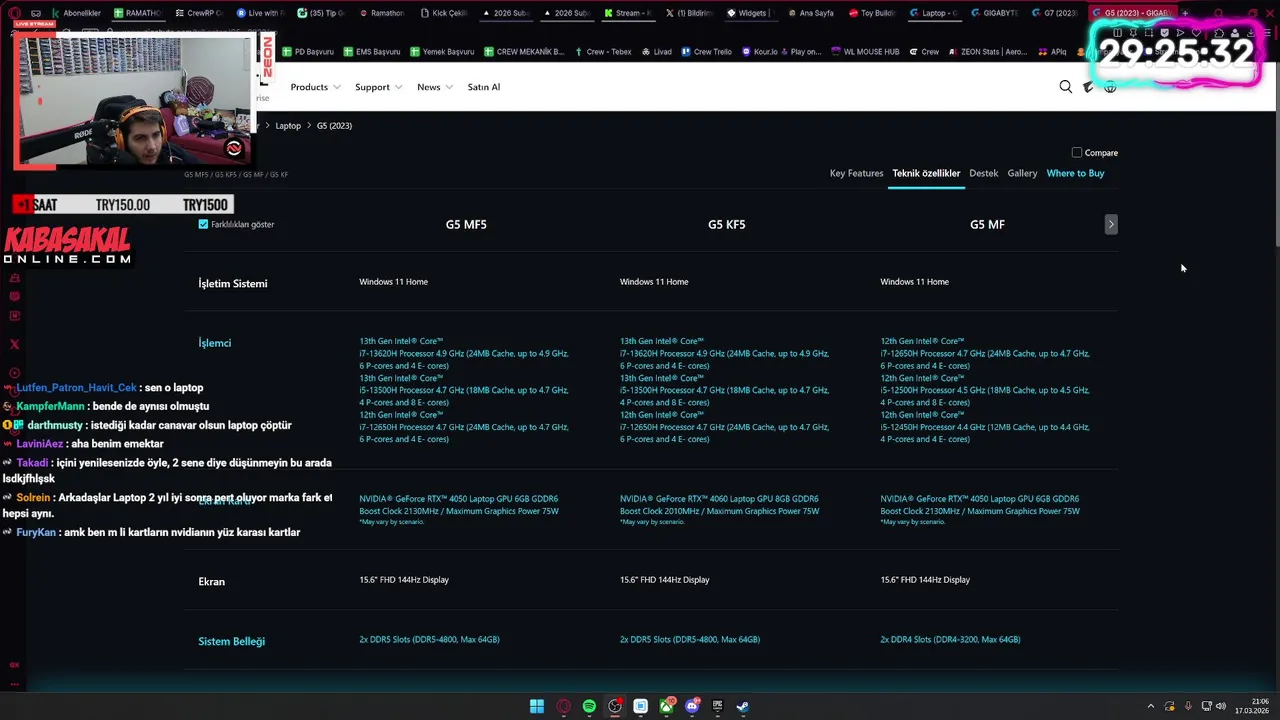Image resolution: width=1280 pixels, height=720 pixels.
Task: Click the Opera menu logo at top left
Action: pyautogui.click(x=14, y=13)
